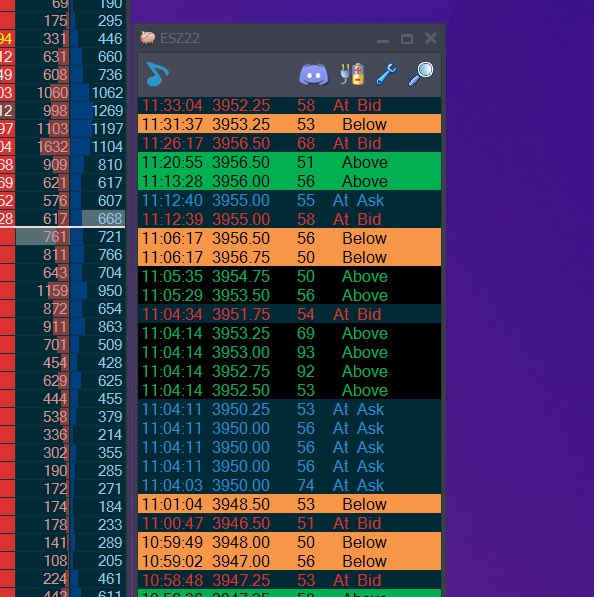Select the 10:58:48 3947.25 At Bid row

point(289,580)
